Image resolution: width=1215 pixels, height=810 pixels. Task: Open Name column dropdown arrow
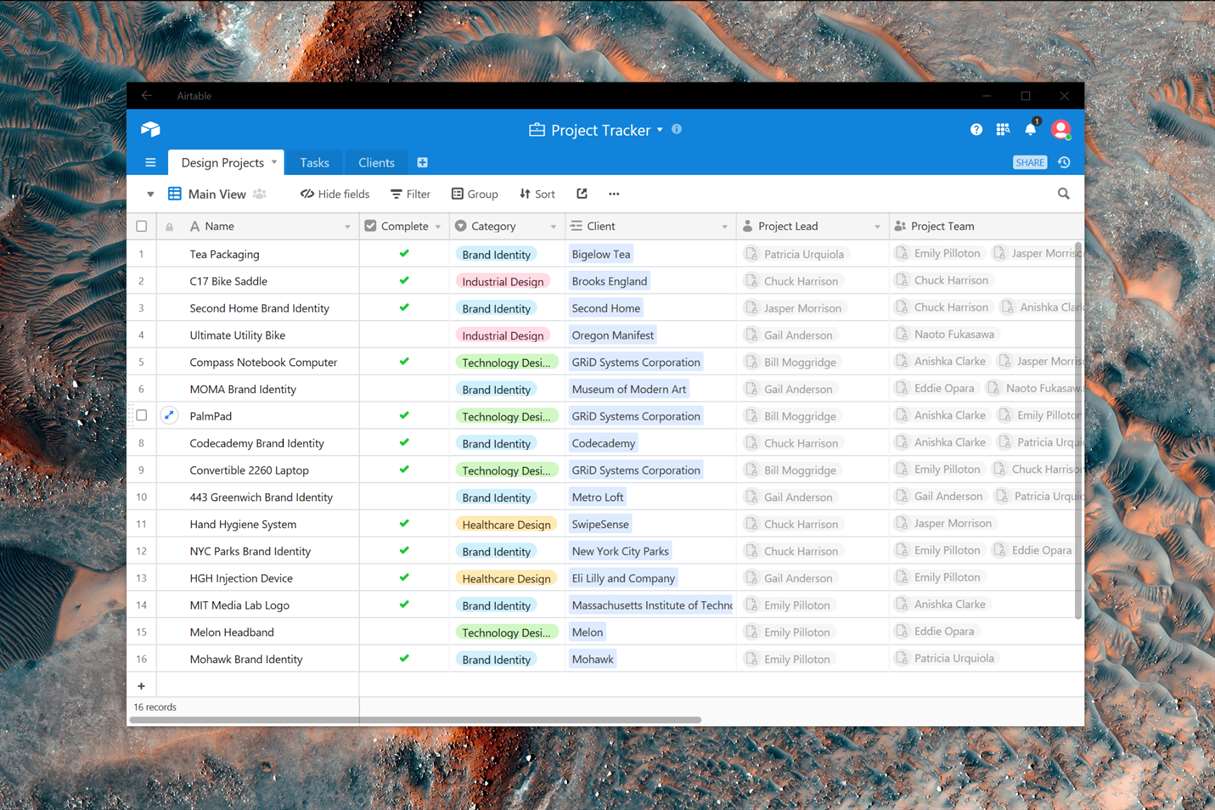347,227
